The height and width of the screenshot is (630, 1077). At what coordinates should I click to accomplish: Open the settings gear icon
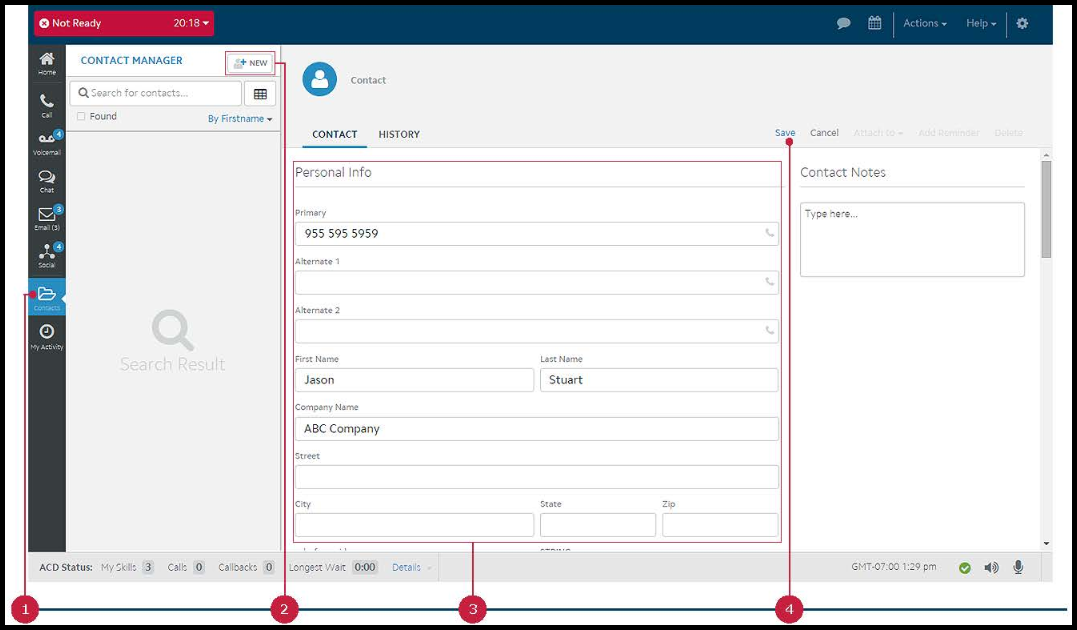[1022, 23]
